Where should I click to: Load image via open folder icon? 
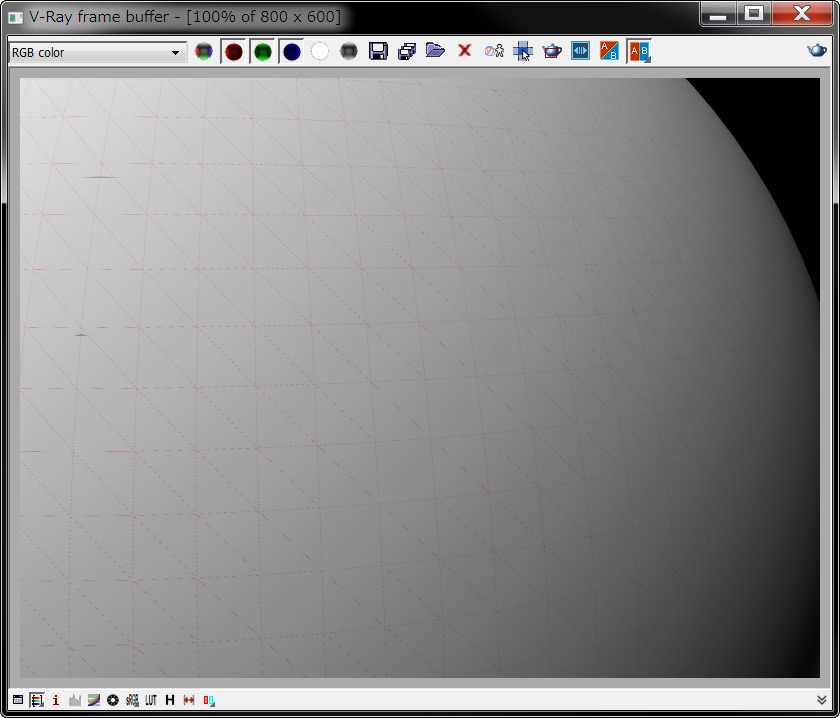436,51
